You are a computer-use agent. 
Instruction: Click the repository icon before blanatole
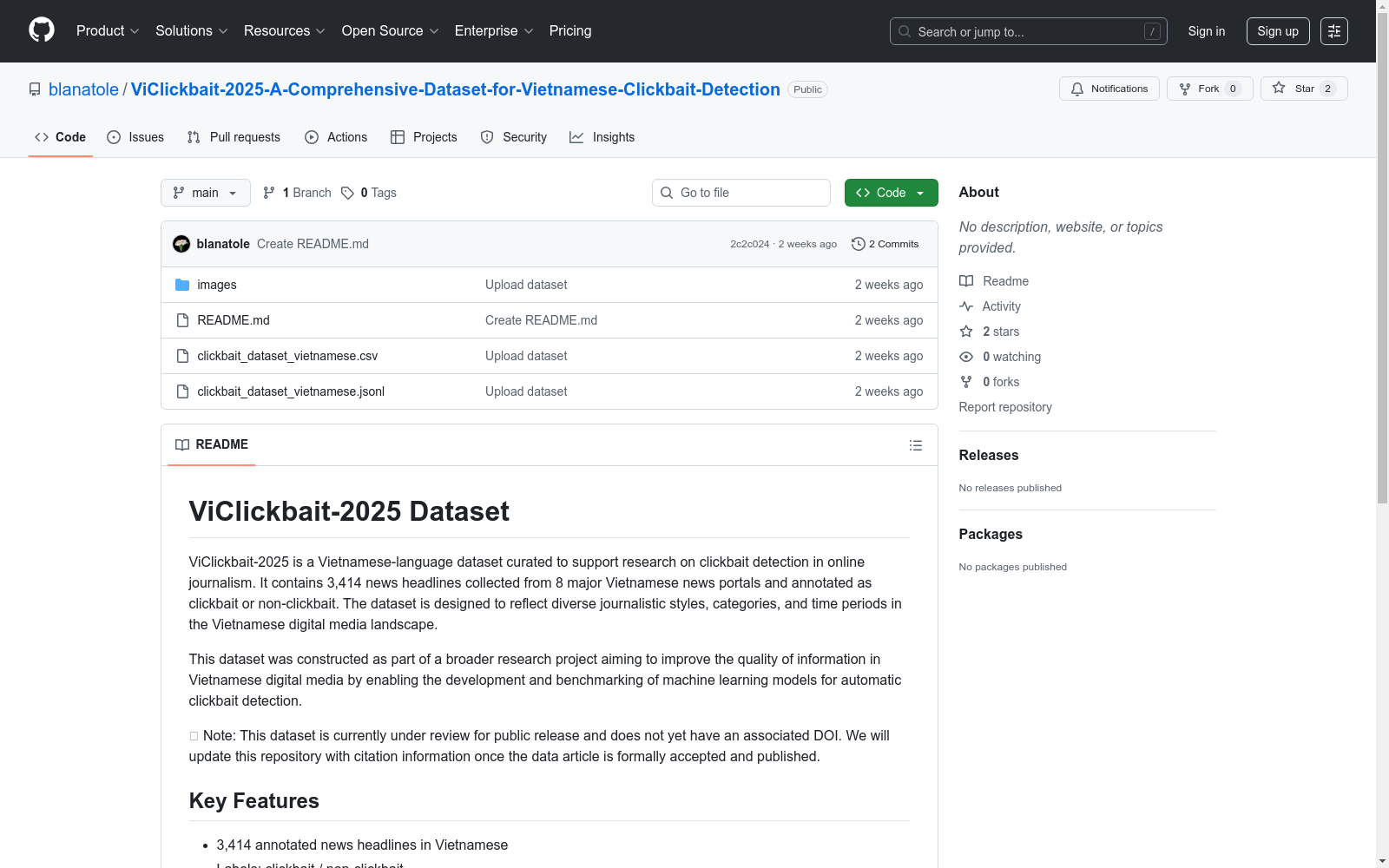(35, 89)
